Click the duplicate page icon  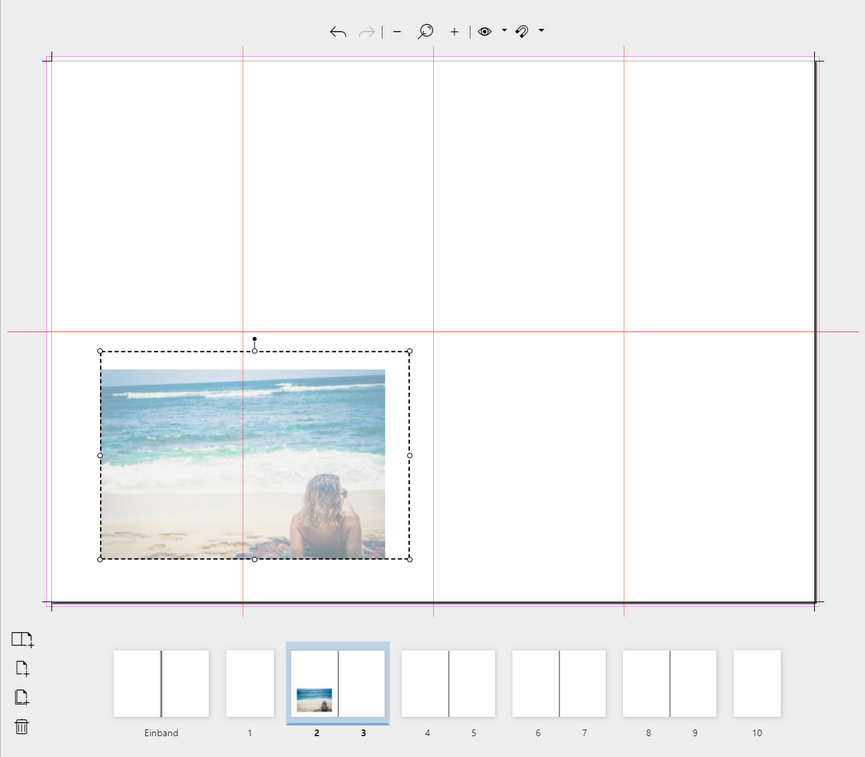pyautogui.click(x=22, y=698)
